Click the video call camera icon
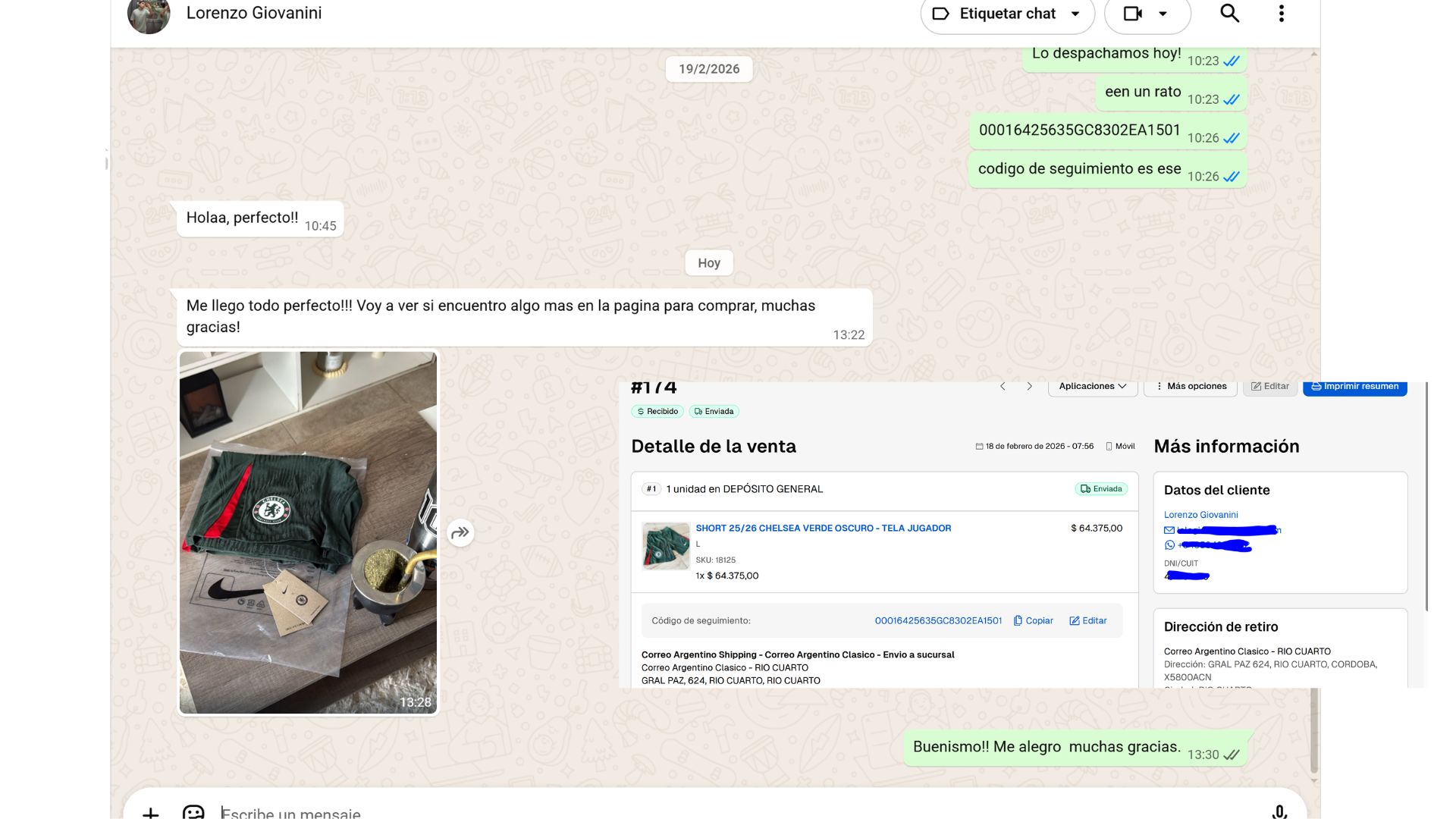 coord(1132,14)
